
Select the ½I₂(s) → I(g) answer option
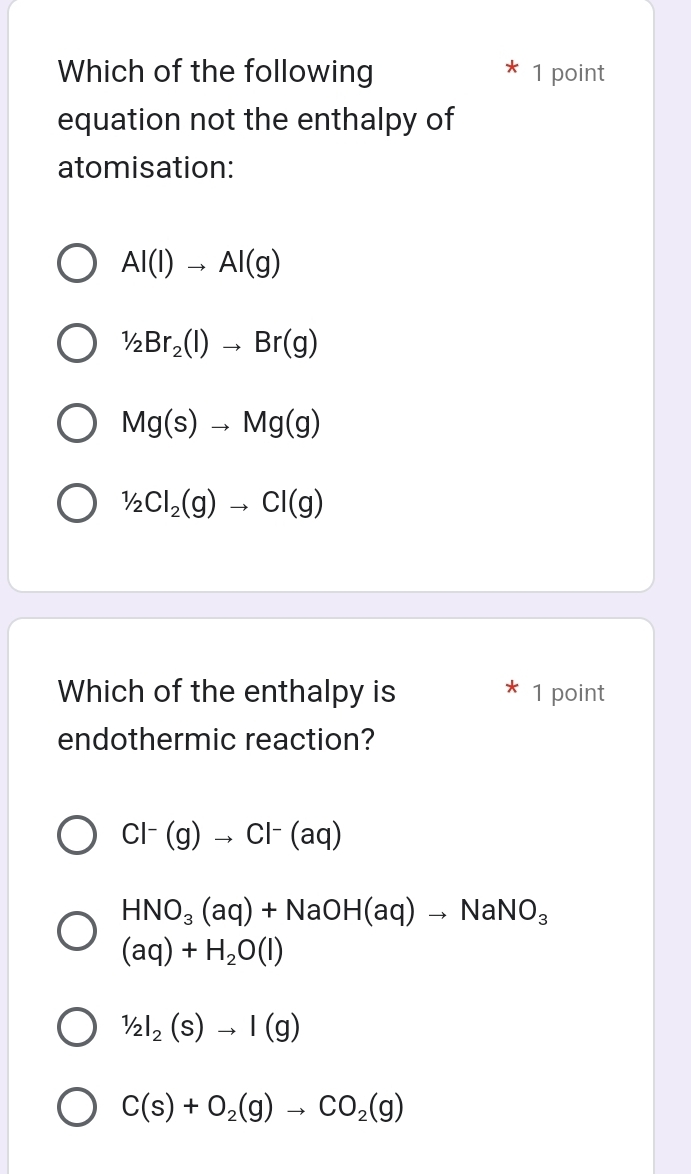coord(77,1026)
